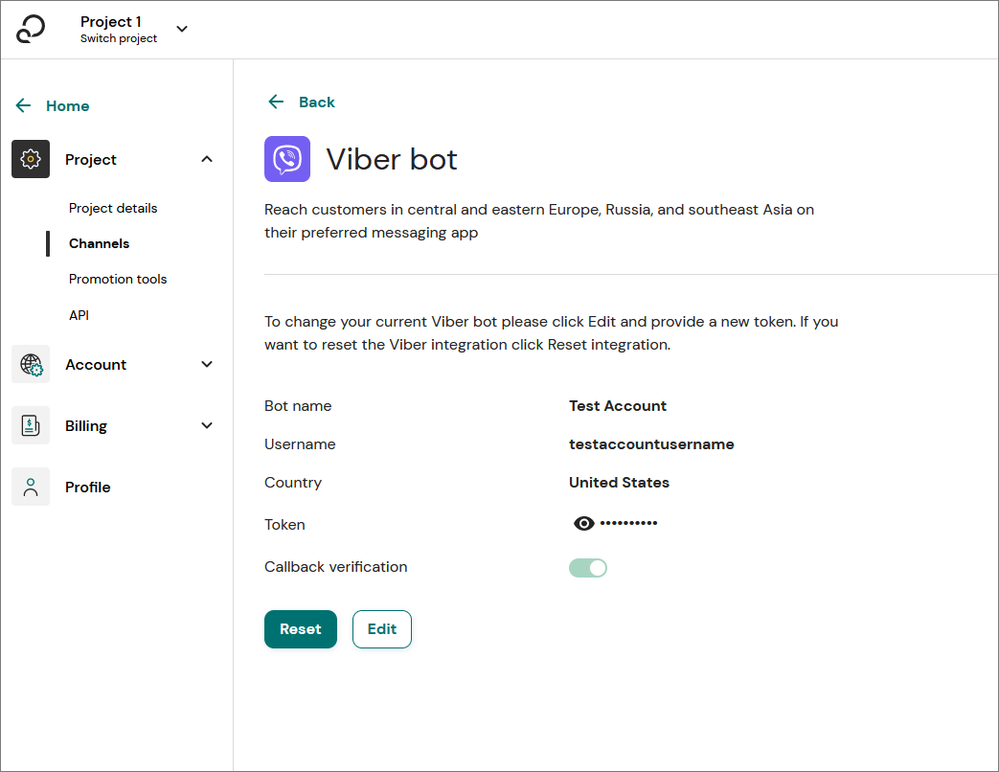Select the Project sidebar heading
This screenshot has height=772, width=999.
[x=90, y=160]
